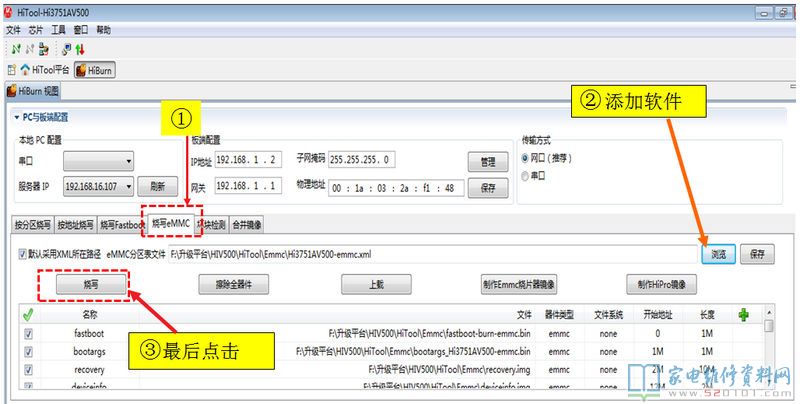Click the 子网掩码 field 255.255.255.0
This screenshot has width=800, height=404.
362,160
